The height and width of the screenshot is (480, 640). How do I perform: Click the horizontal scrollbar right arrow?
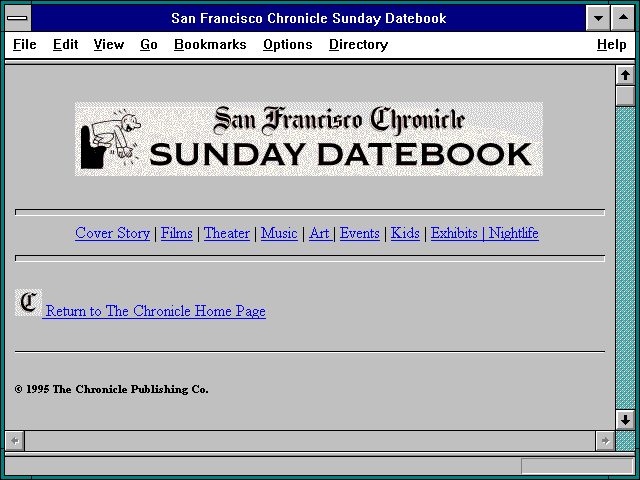pos(605,440)
